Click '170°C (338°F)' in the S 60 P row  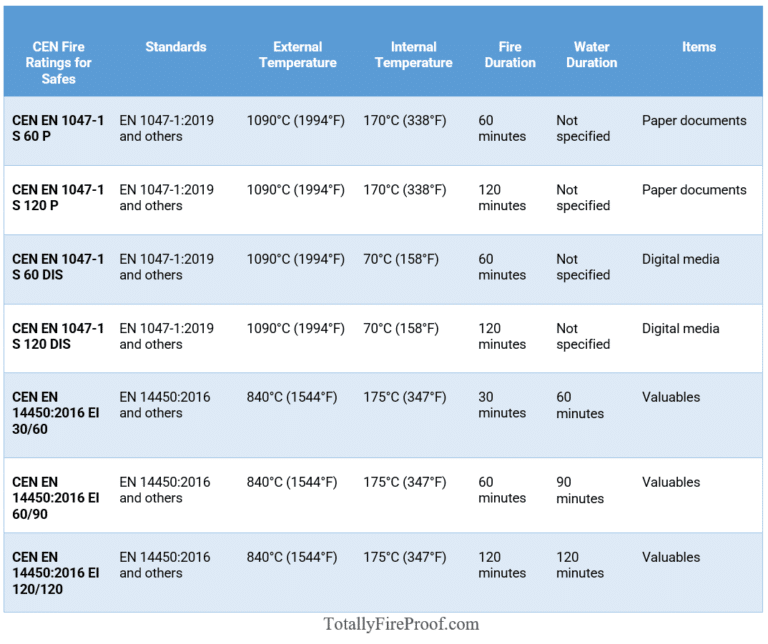click(405, 120)
